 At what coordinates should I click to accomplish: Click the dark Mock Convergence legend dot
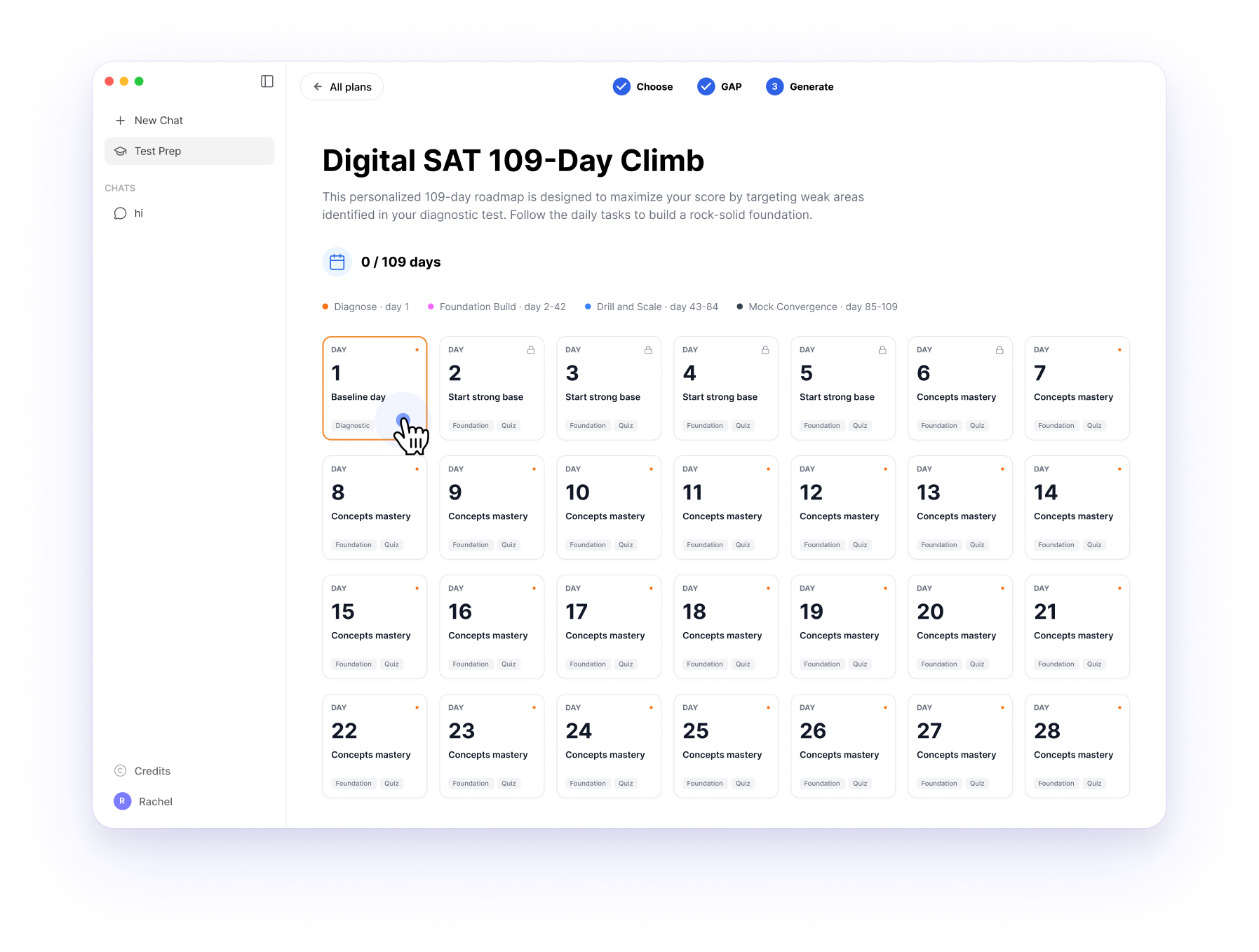tap(739, 307)
